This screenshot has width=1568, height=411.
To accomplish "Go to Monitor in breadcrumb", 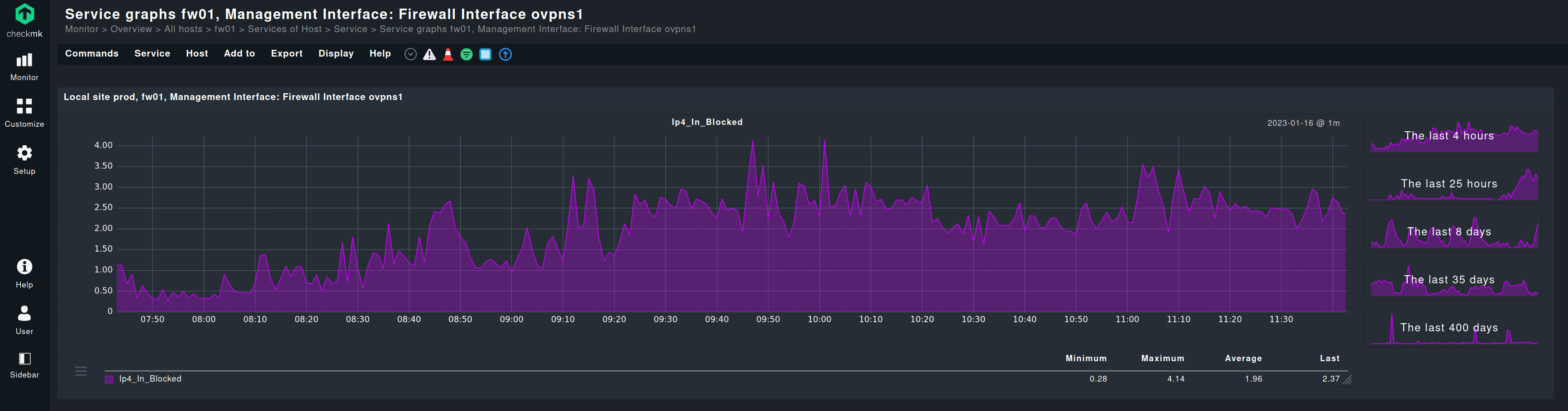I will click(81, 29).
